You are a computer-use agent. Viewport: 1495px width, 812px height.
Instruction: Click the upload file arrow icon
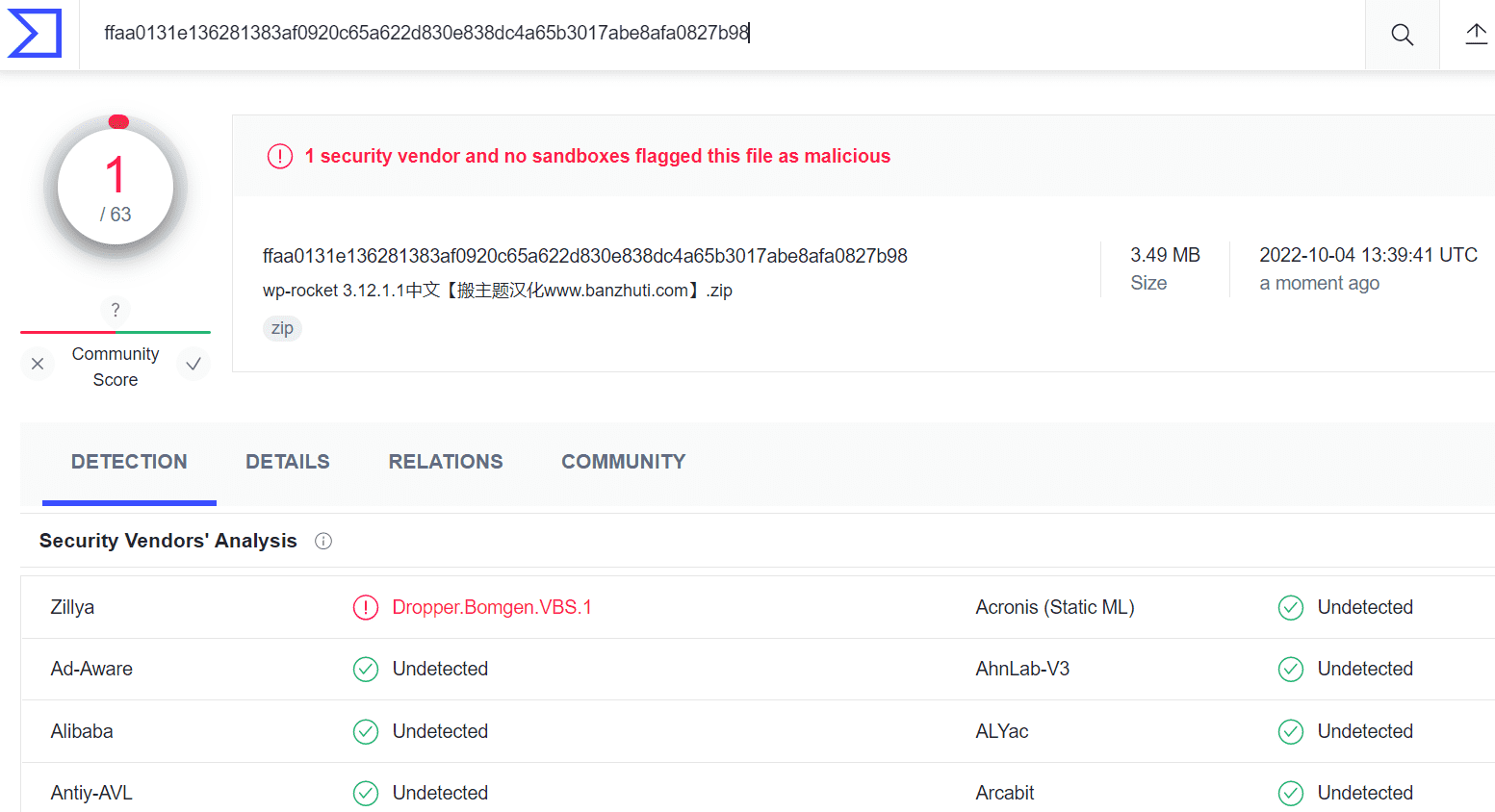(x=1476, y=35)
